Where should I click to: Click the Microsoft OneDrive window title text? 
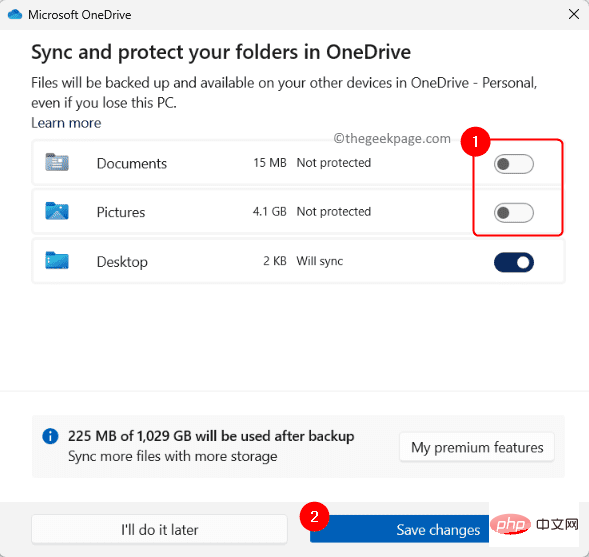point(80,15)
